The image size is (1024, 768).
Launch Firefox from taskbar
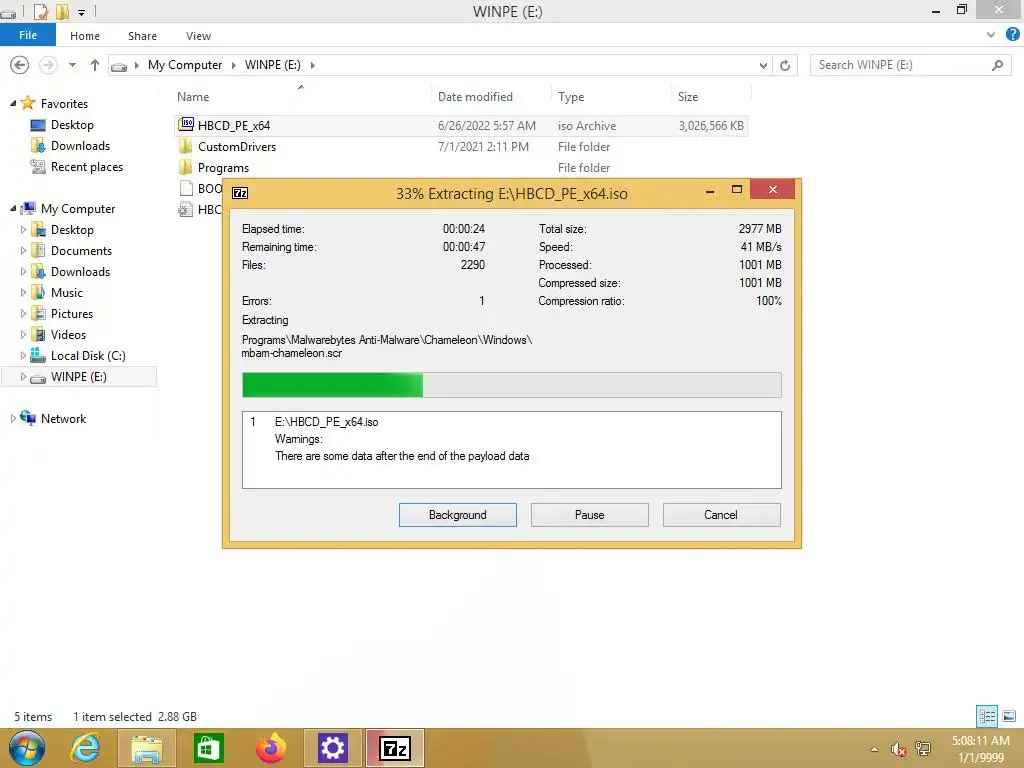pyautogui.click(x=270, y=748)
